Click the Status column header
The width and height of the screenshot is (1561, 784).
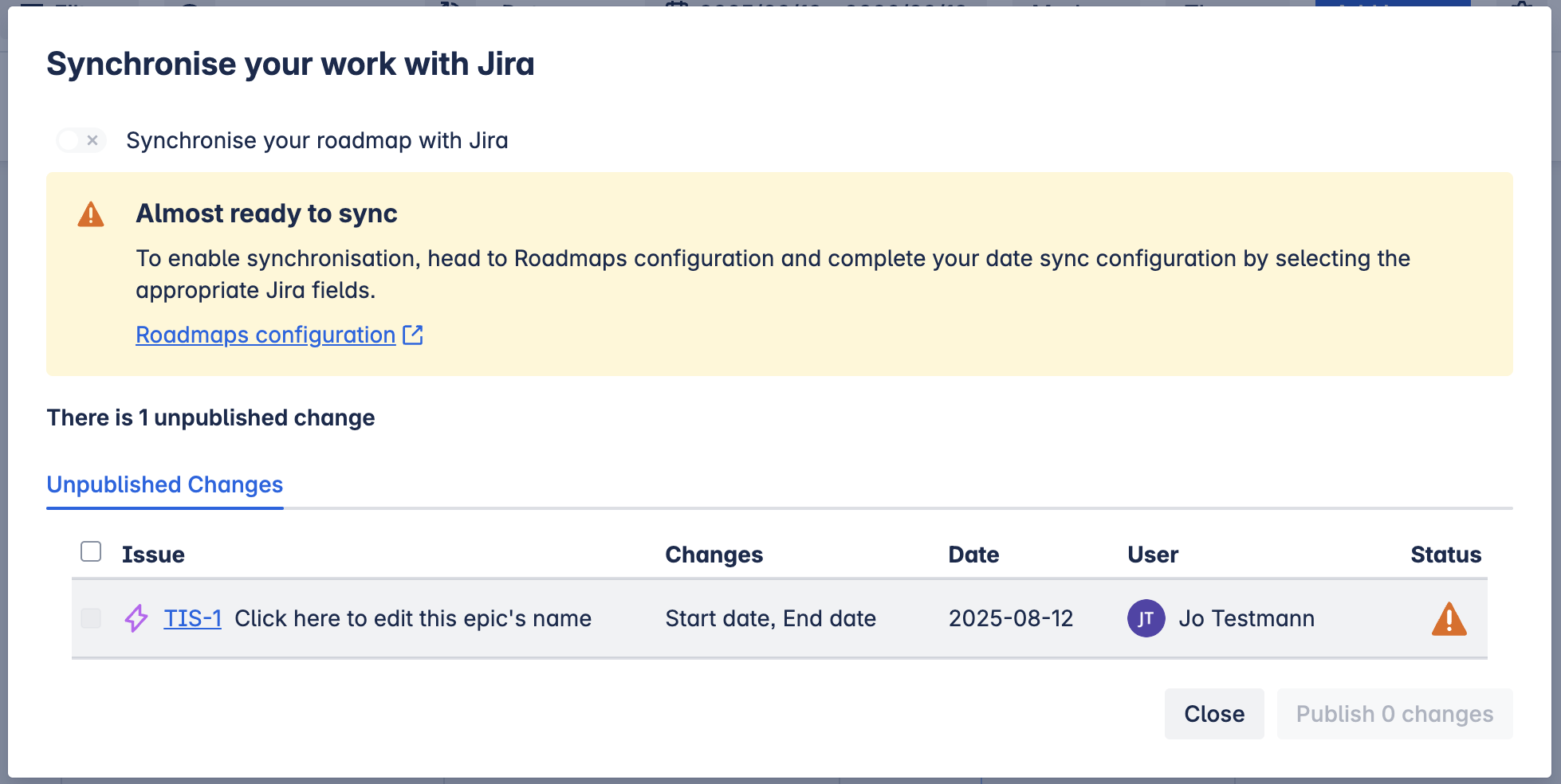coord(1445,555)
